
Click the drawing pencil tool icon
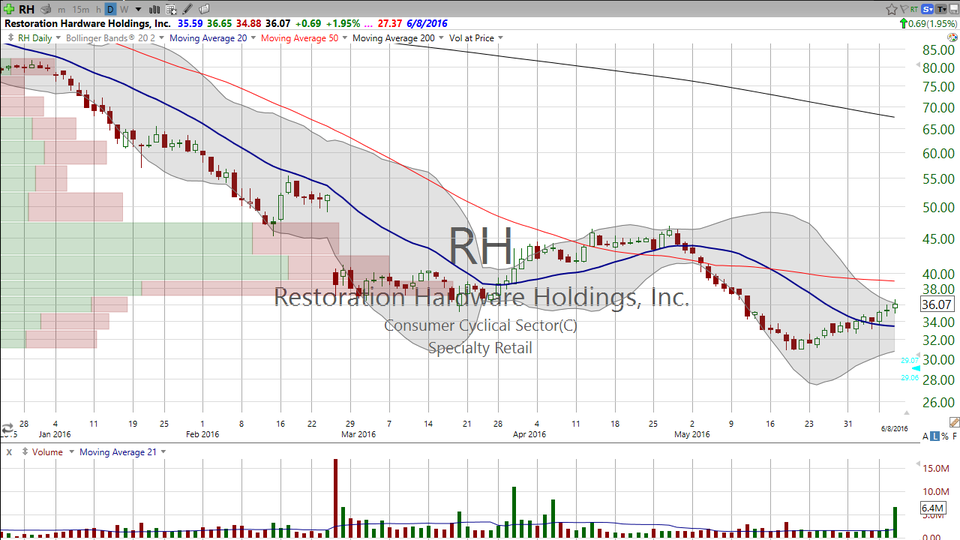click(x=187, y=8)
